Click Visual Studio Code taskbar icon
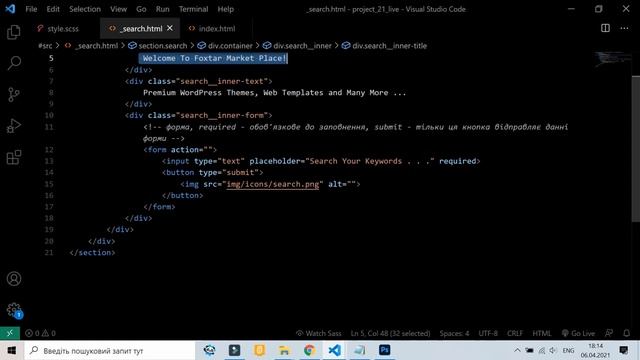The image size is (640, 360). point(334,350)
